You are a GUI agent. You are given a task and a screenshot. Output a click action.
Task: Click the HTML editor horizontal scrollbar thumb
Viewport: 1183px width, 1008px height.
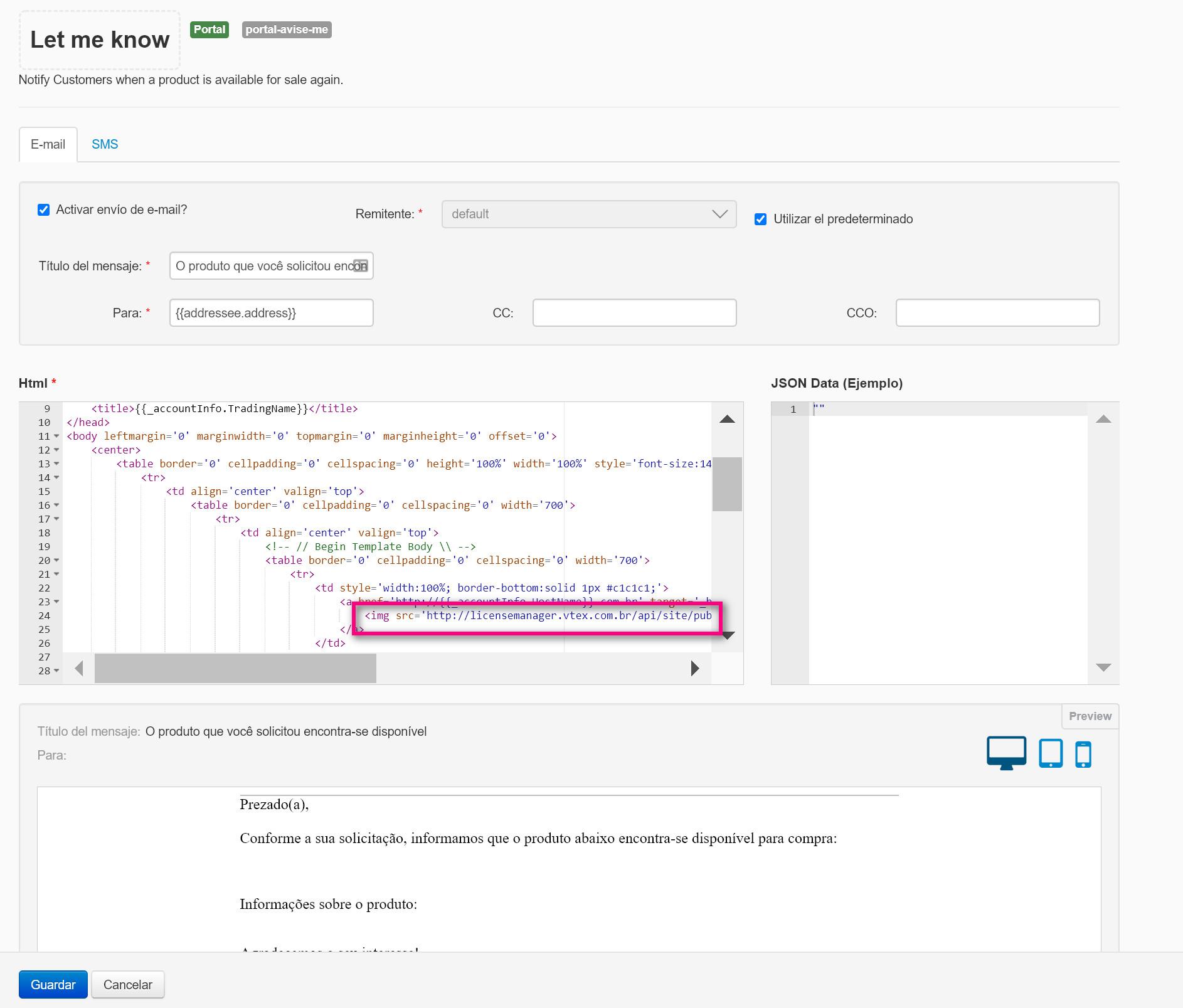click(x=235, y=669)
